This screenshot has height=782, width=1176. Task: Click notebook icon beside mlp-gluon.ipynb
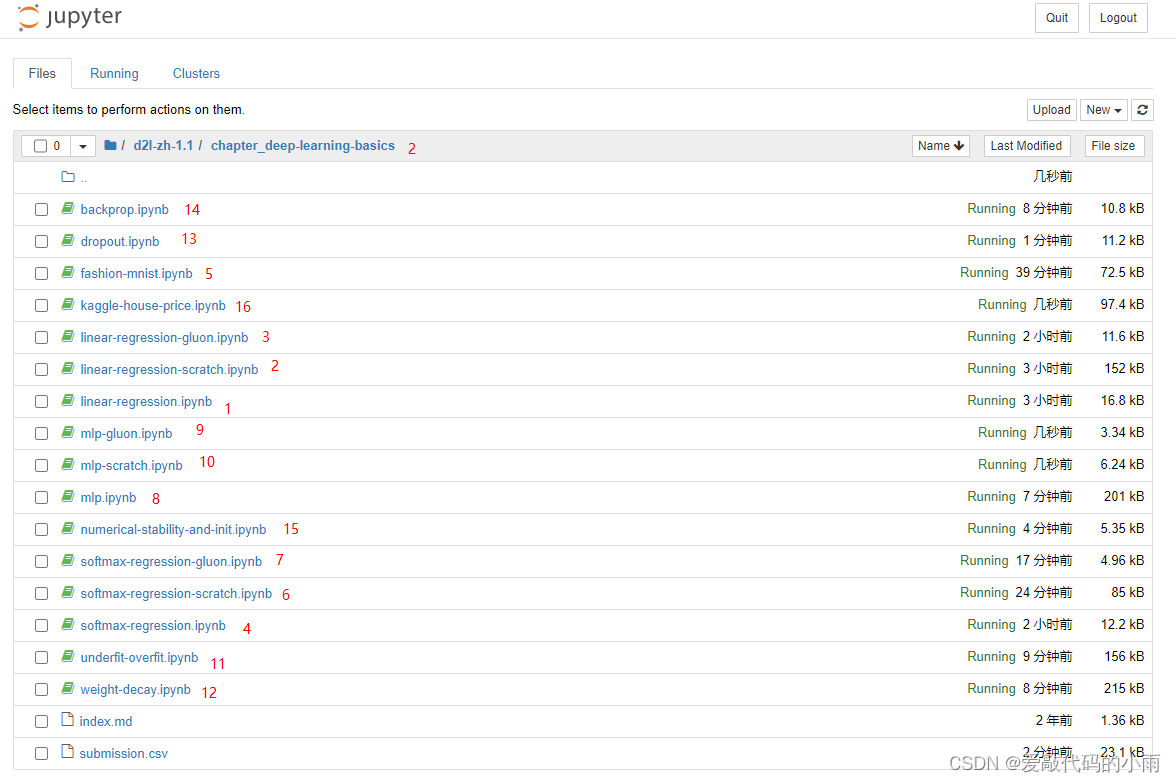[x=68, y=433]
